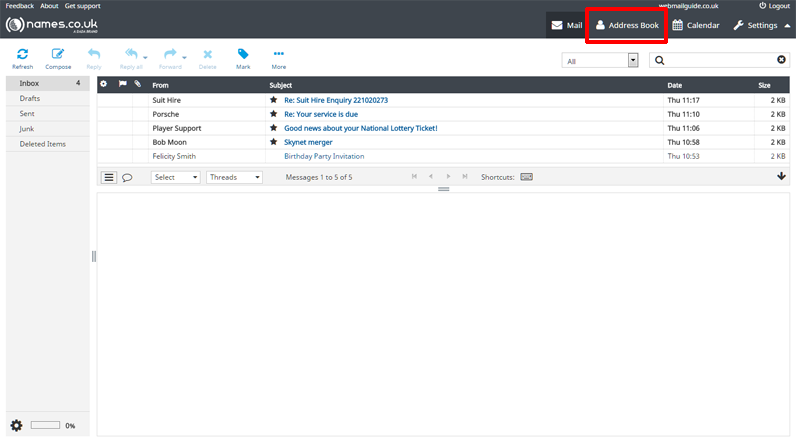Switch to list view mode

109,177
